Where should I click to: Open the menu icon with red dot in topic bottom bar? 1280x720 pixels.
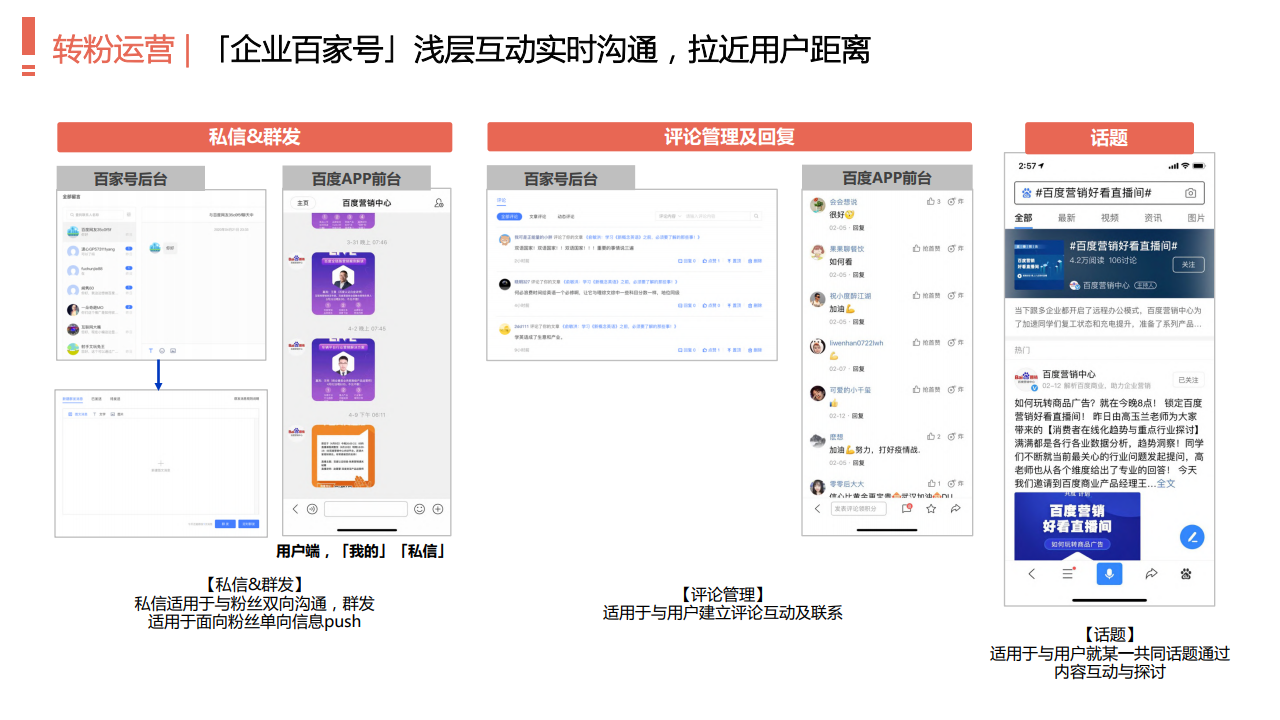tap(1068, 574)
